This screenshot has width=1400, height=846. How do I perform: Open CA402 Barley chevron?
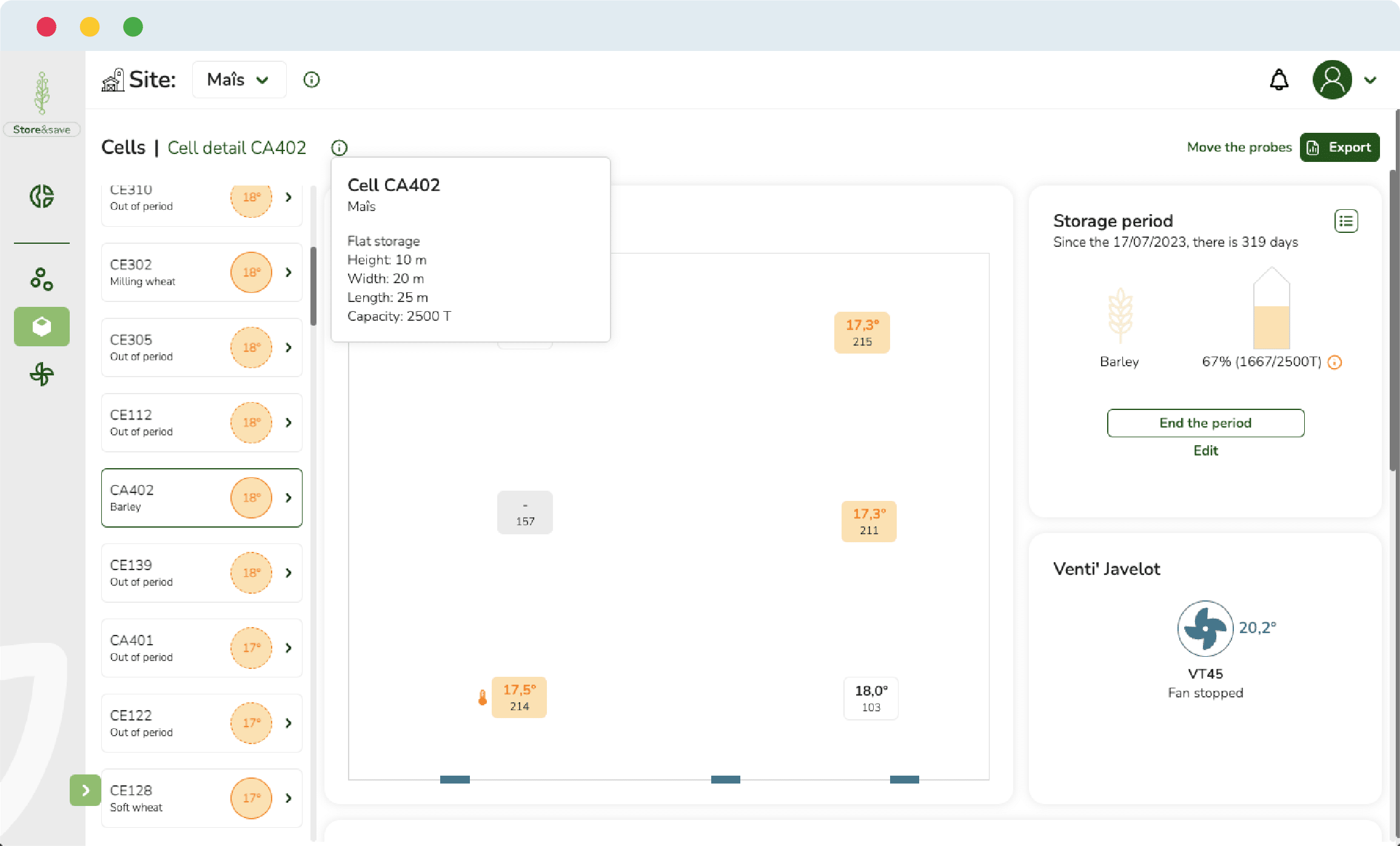289,498
